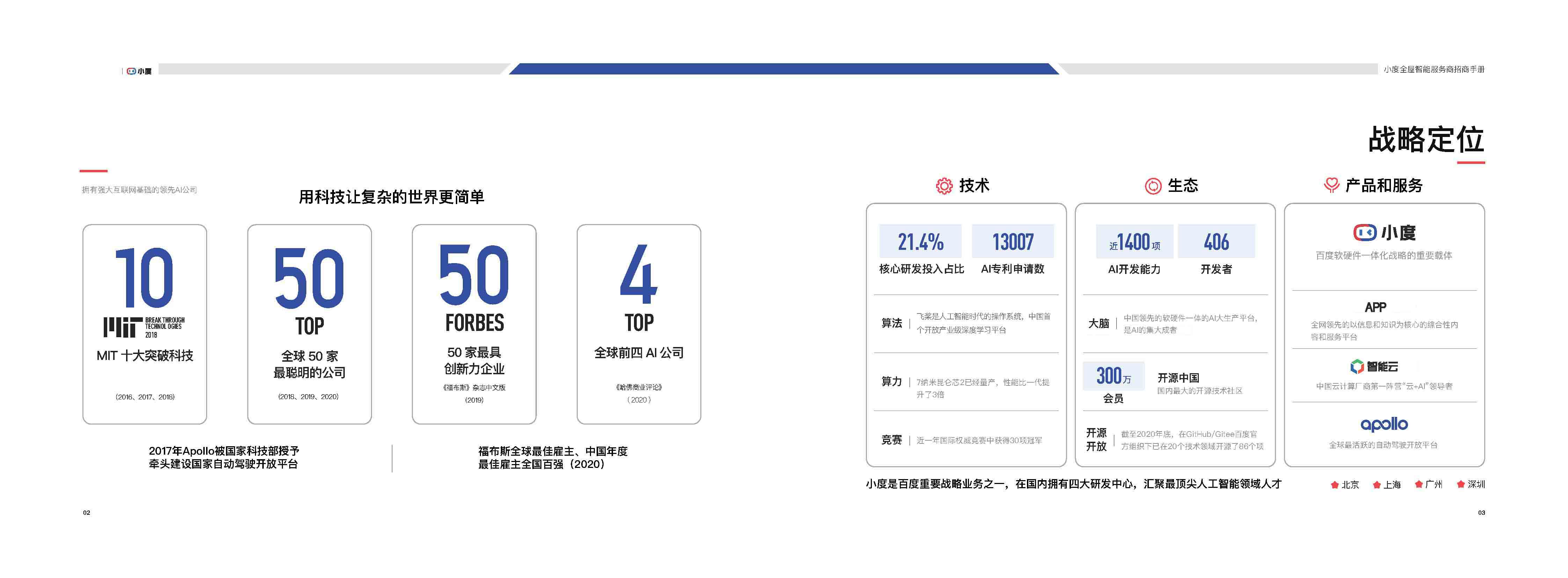Screen dimensions: 1568x578
Task: Click the 大脑 row label
Action: (x=1099, y=323)
